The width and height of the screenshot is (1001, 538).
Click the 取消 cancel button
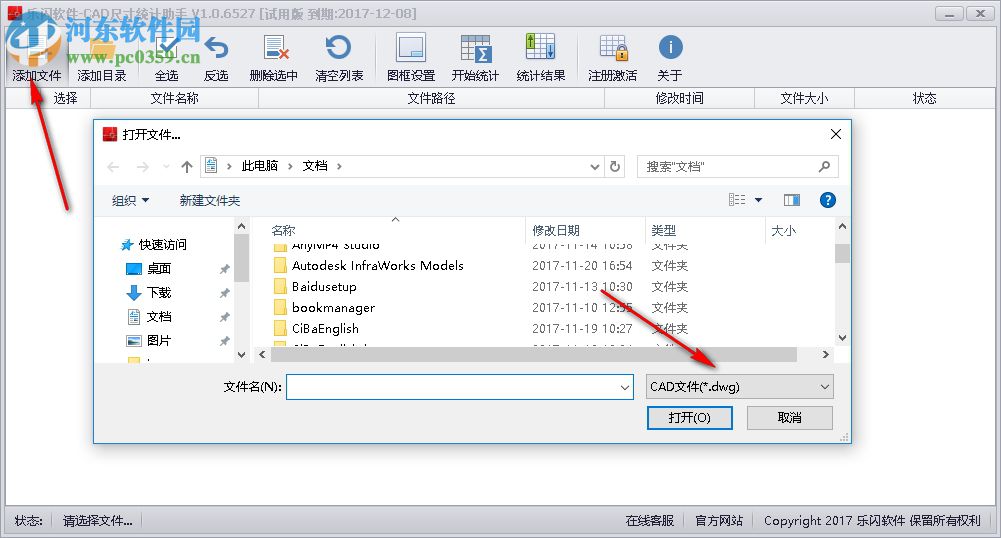(790, 418)
